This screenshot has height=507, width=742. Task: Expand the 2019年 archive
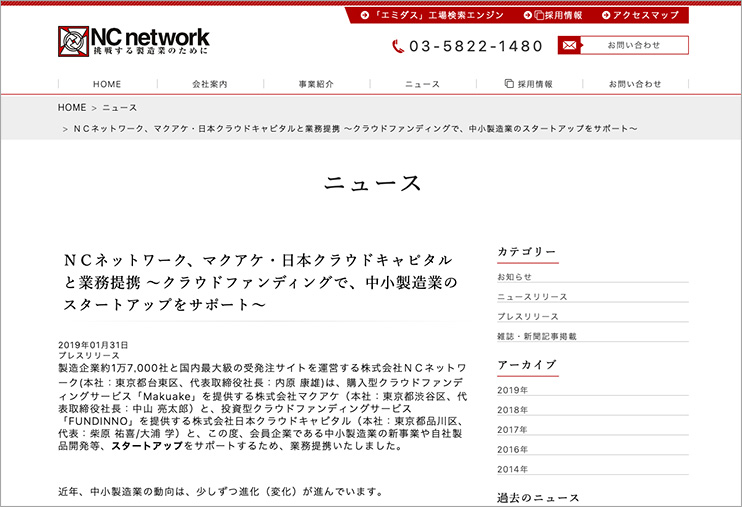point(512,390)
